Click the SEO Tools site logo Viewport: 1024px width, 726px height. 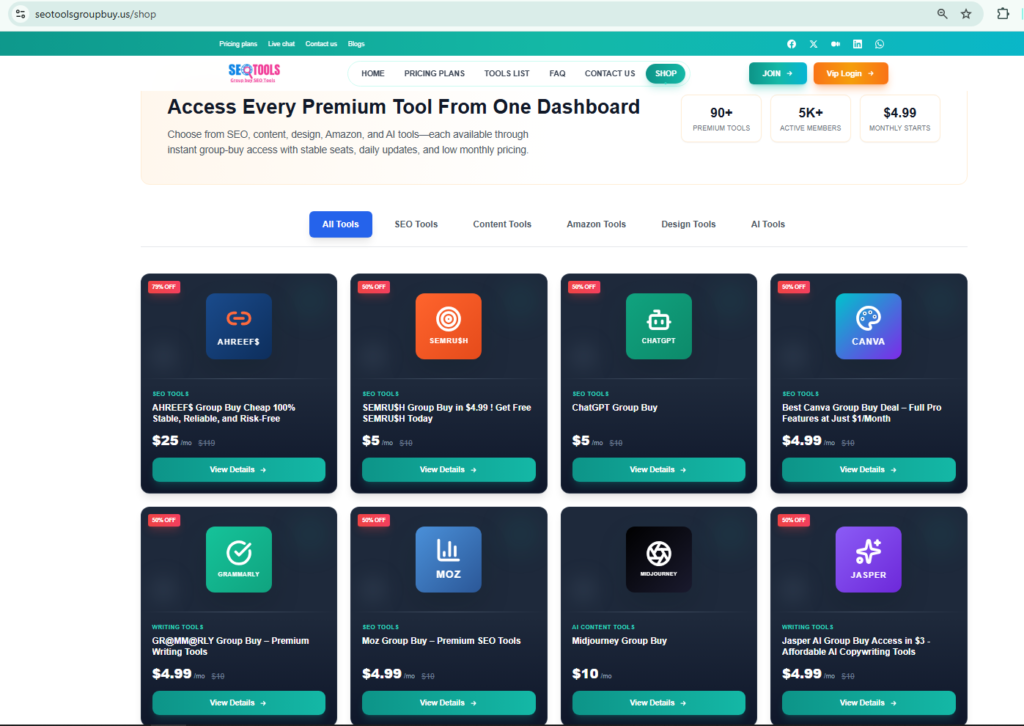(254, 73)
